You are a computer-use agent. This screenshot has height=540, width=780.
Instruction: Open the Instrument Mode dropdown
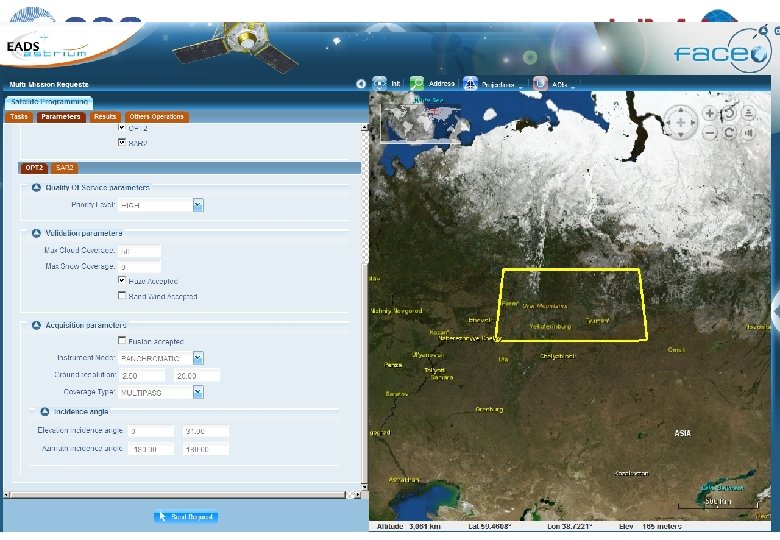click(x=198, y=358)
